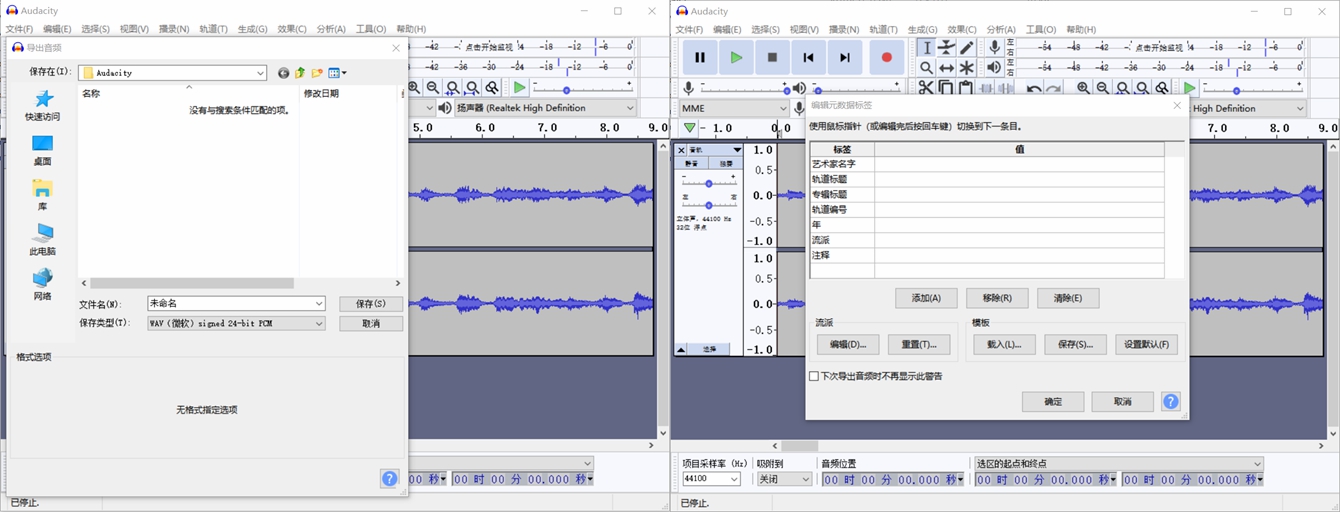The width and height of the screenshot is (1340, 512).
Task: Click the Stop button in right window
Action: [x=772, y=58]
